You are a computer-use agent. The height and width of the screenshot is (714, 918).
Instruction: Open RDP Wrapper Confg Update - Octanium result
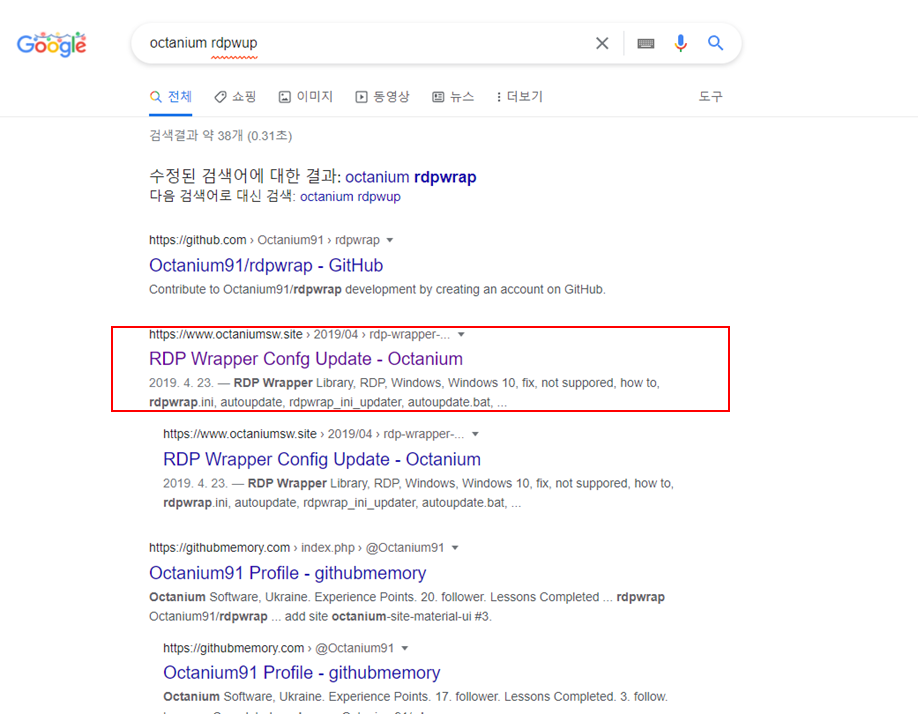[x=306, y=359]
